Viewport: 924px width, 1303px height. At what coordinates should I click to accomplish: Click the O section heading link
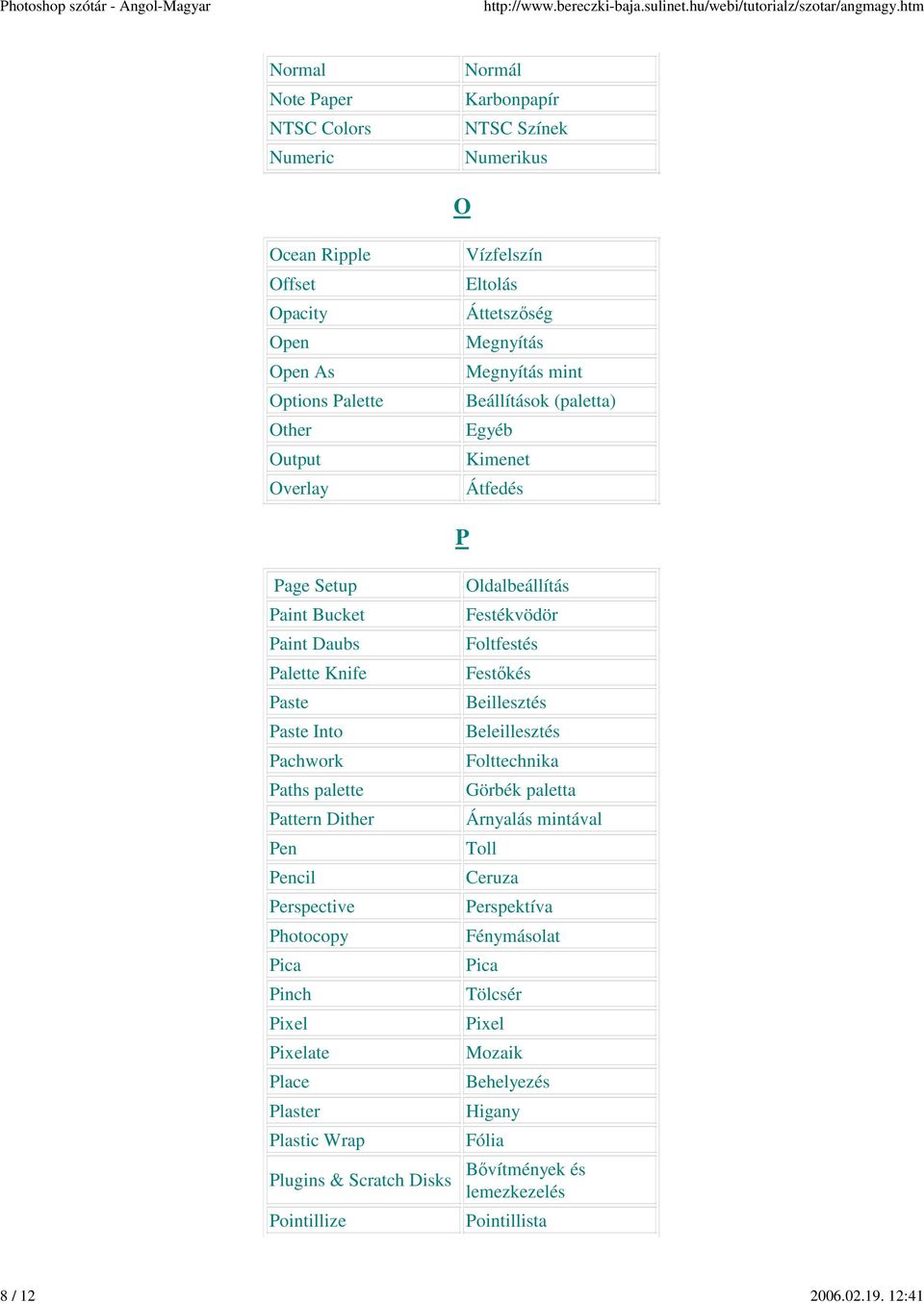tap(462, 207)
